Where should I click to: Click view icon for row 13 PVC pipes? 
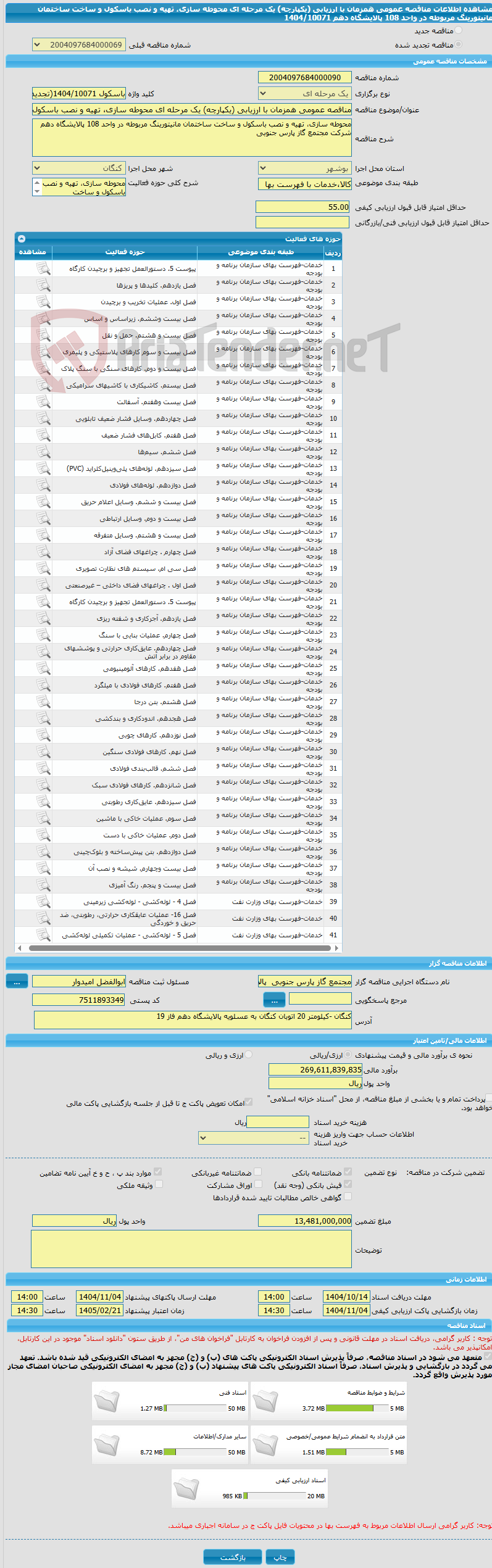[43, 468]
